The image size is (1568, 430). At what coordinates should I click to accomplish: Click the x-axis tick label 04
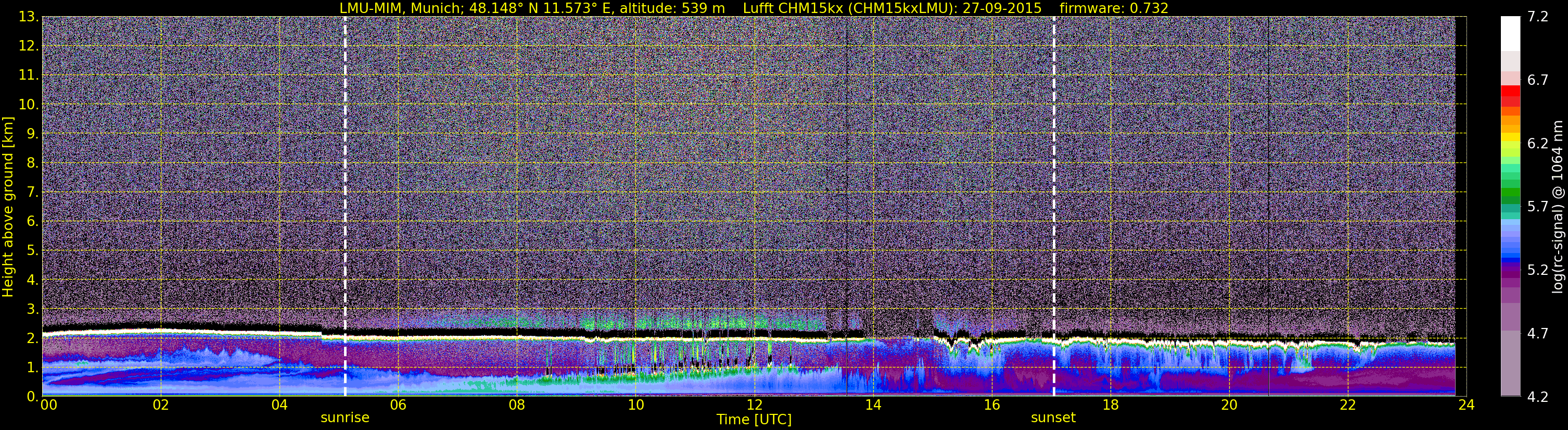coord(279,405)
